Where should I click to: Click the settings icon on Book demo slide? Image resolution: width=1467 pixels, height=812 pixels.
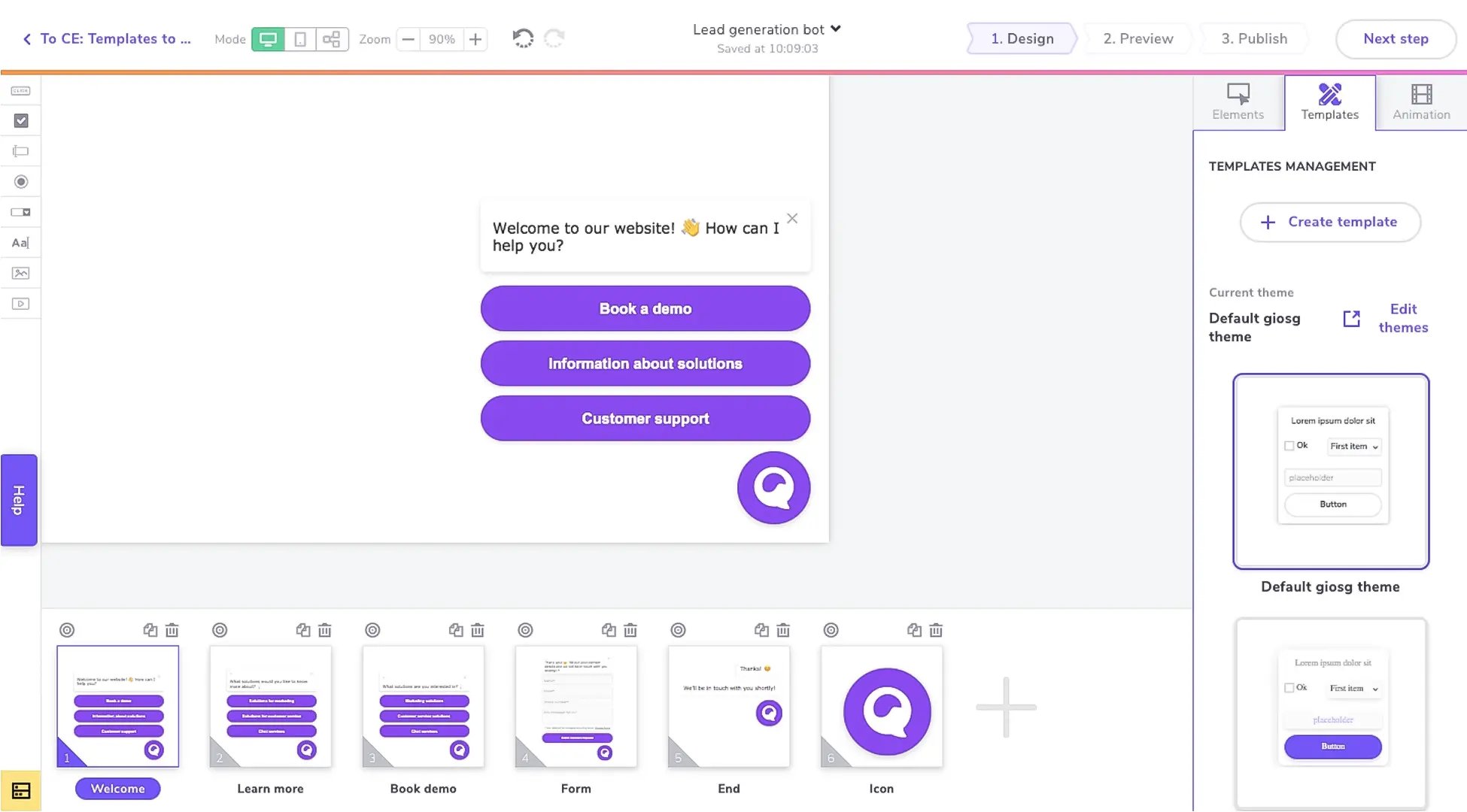click(372, 629)
